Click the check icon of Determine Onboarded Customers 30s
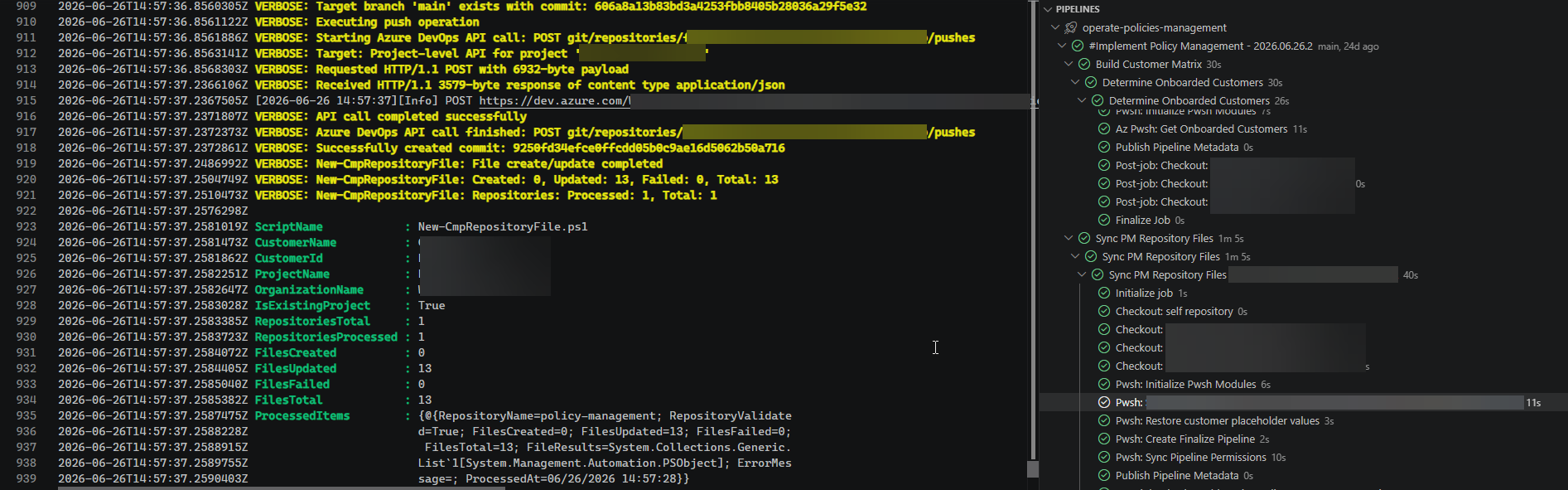Screen dimensions: 1568x490 pyautogui.click(x=1091, y=82)
